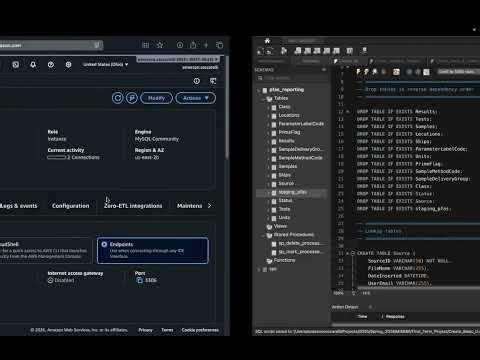Screen dimensions: 480x360
Task: Click the Functions node in schema tree
Action: [x=284, y=260]
